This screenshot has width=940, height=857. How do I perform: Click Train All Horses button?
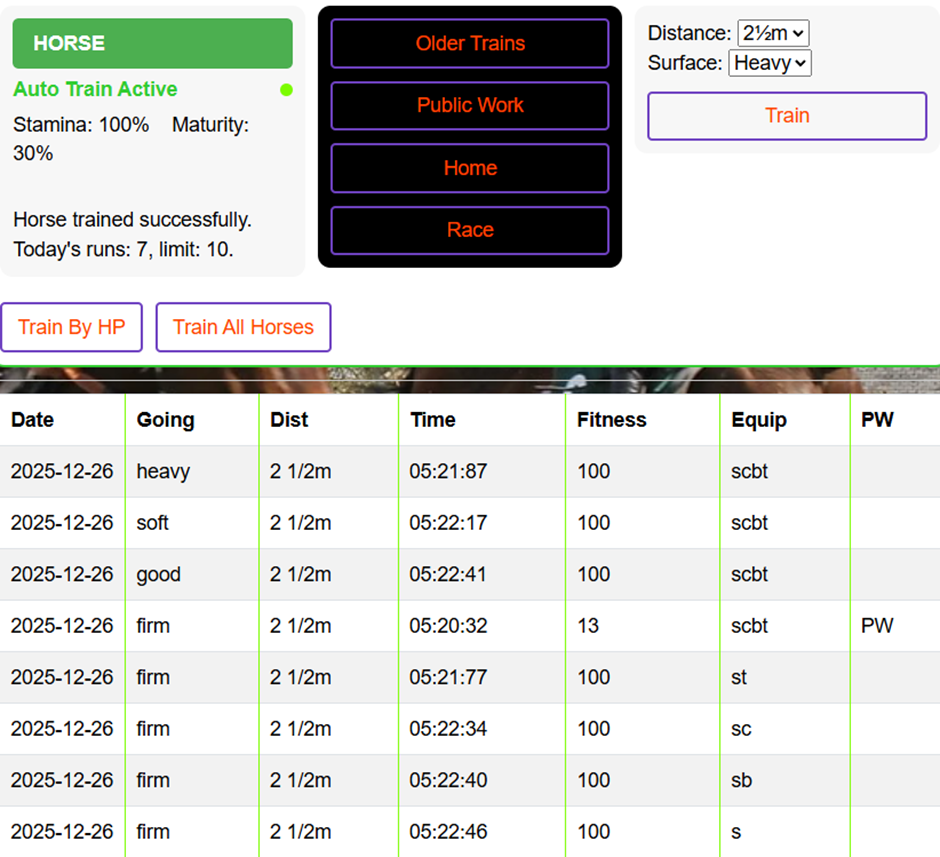[x=243, y=327]
